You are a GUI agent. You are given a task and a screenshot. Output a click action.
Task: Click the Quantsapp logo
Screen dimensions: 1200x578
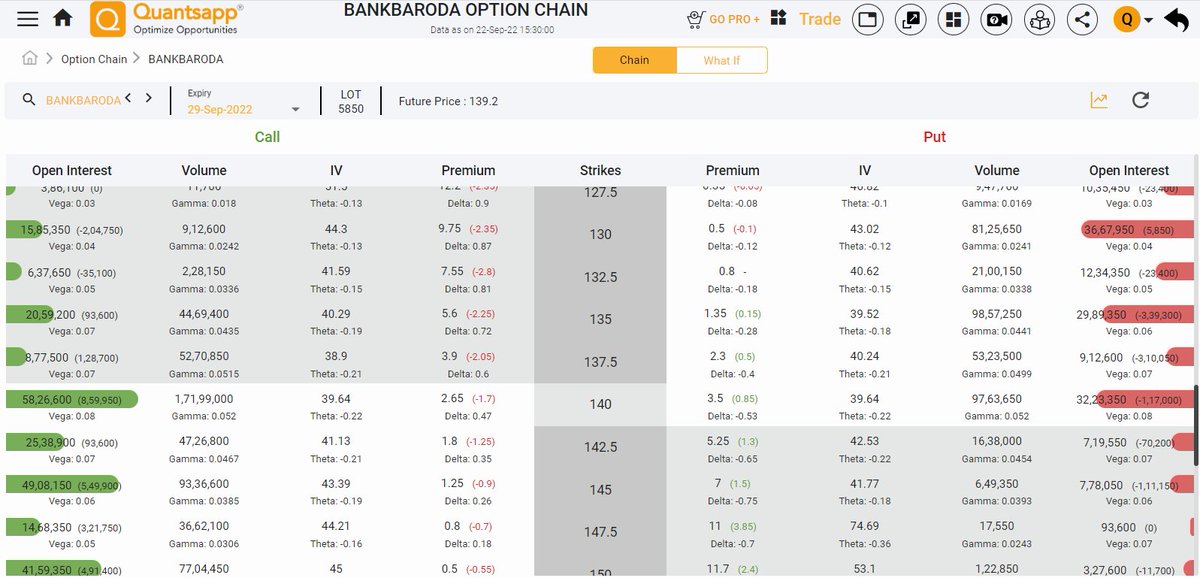[167, 19]
